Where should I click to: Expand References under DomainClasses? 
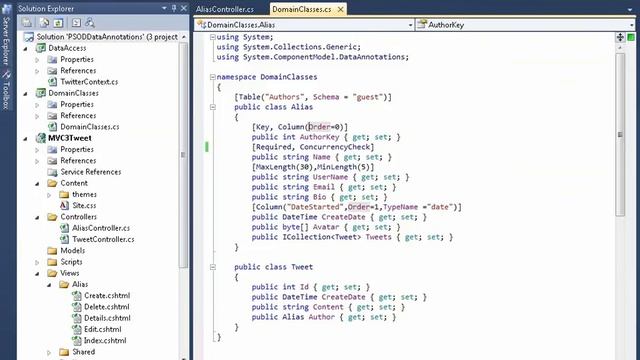click(x=37, y=116)
